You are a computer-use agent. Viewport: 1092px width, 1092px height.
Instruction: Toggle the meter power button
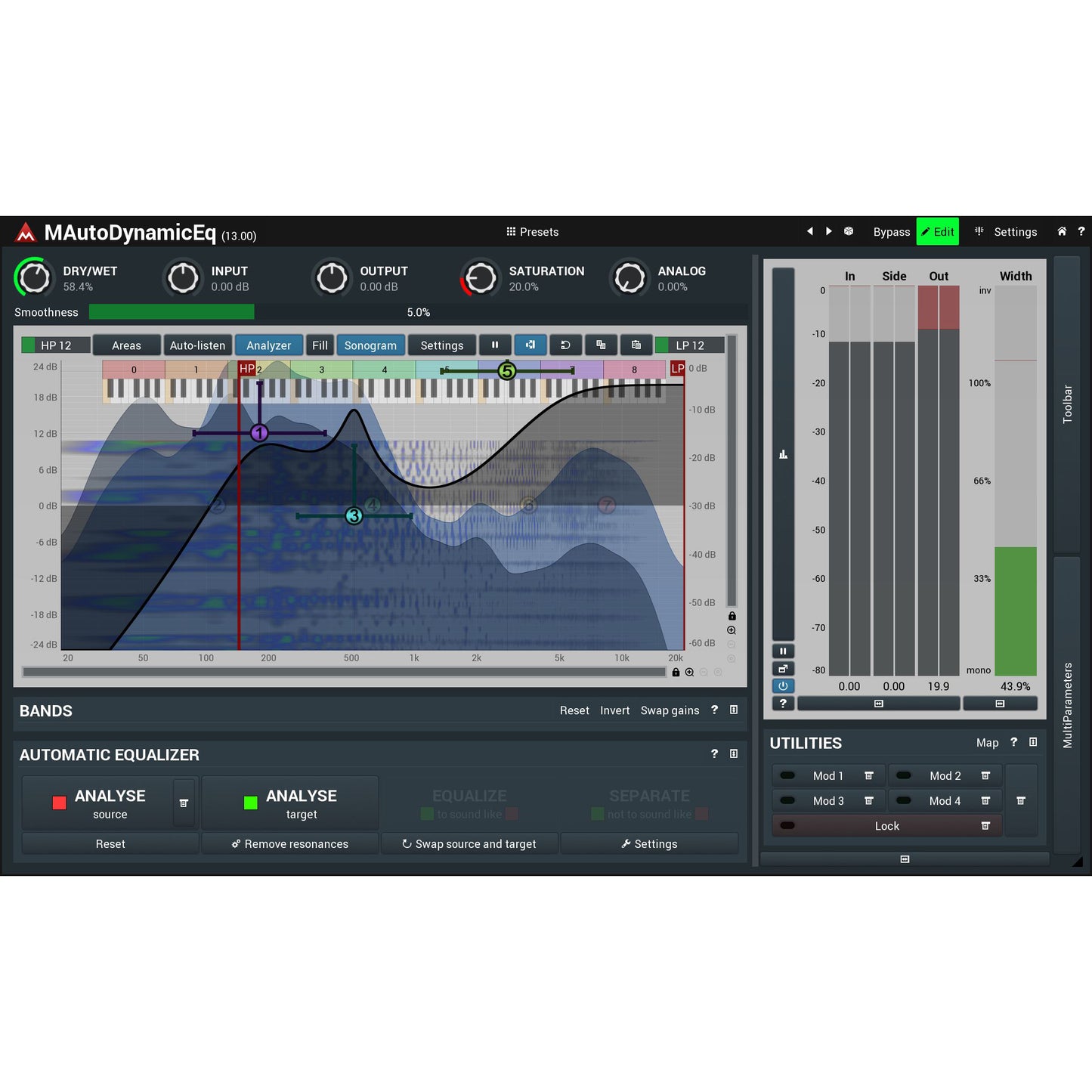coord(783,685)
